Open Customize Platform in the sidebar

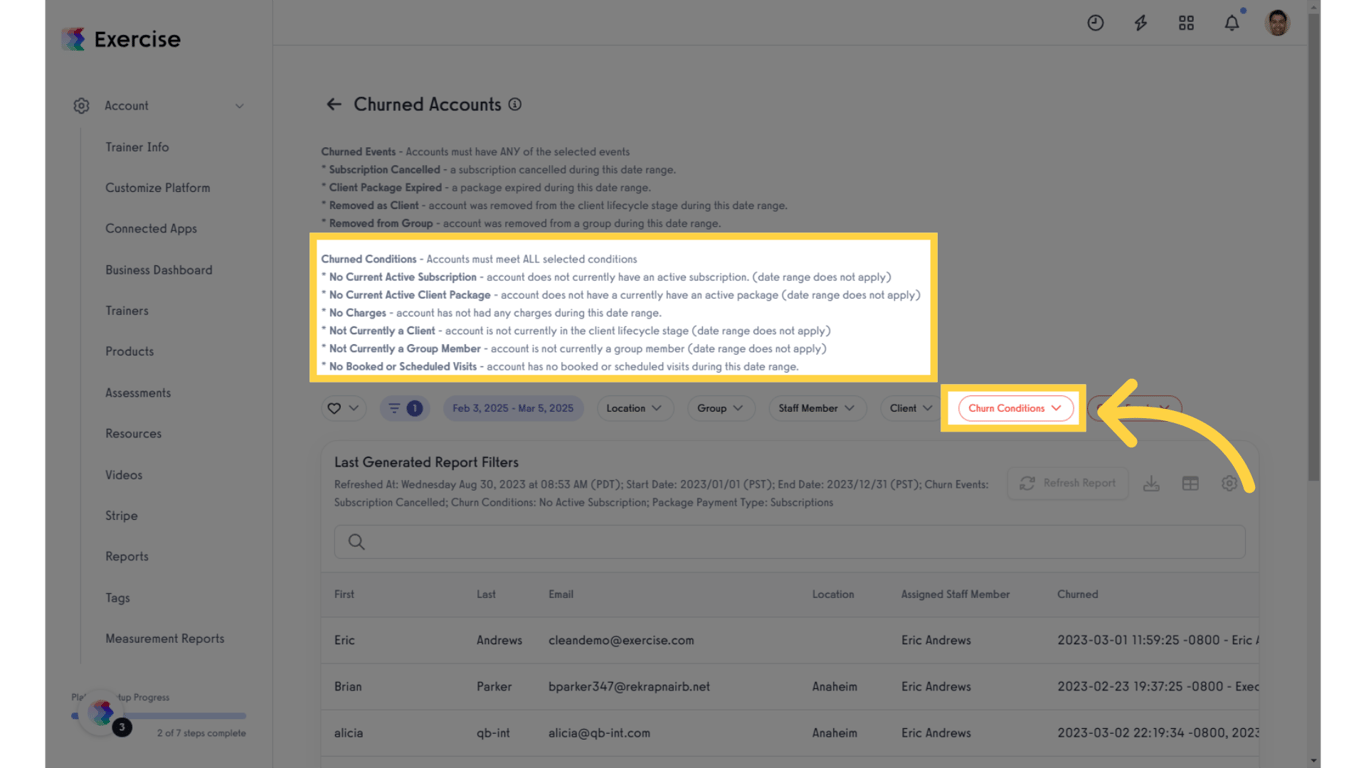[158, 188]
